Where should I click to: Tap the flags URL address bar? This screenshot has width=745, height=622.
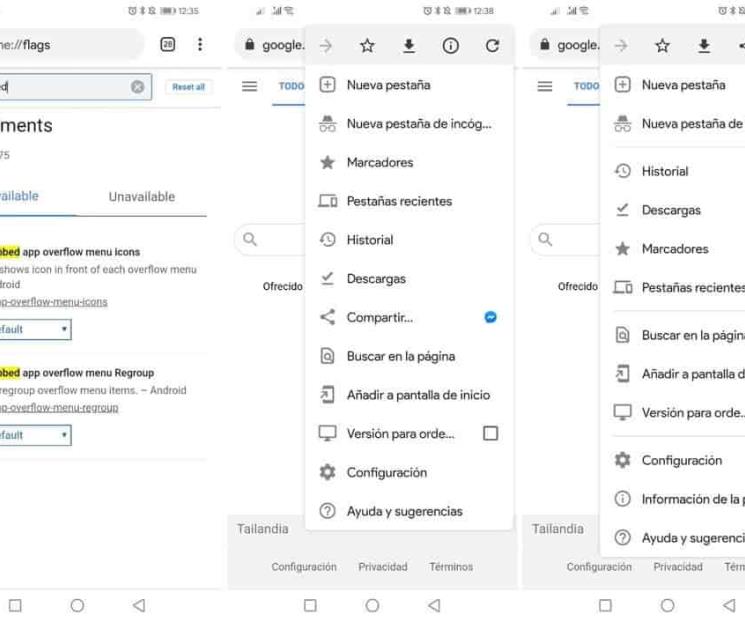71,45
